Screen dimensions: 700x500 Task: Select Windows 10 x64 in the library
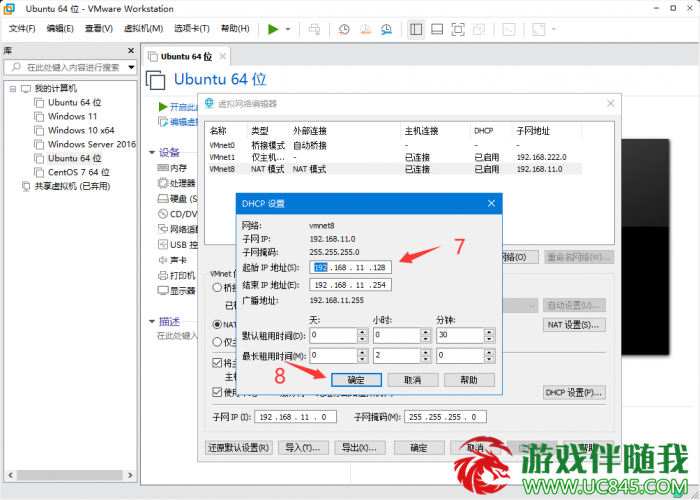point(81,130)
